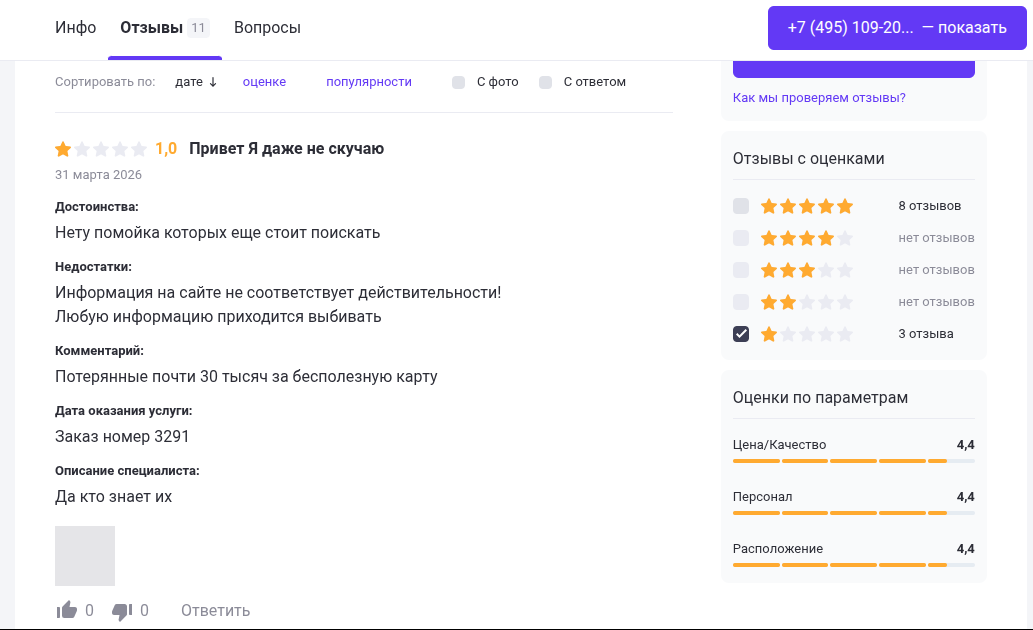Viewport: 1033px width, 630px height.
Task: Click the five-star rating row stars
Action: pos(806,206)
